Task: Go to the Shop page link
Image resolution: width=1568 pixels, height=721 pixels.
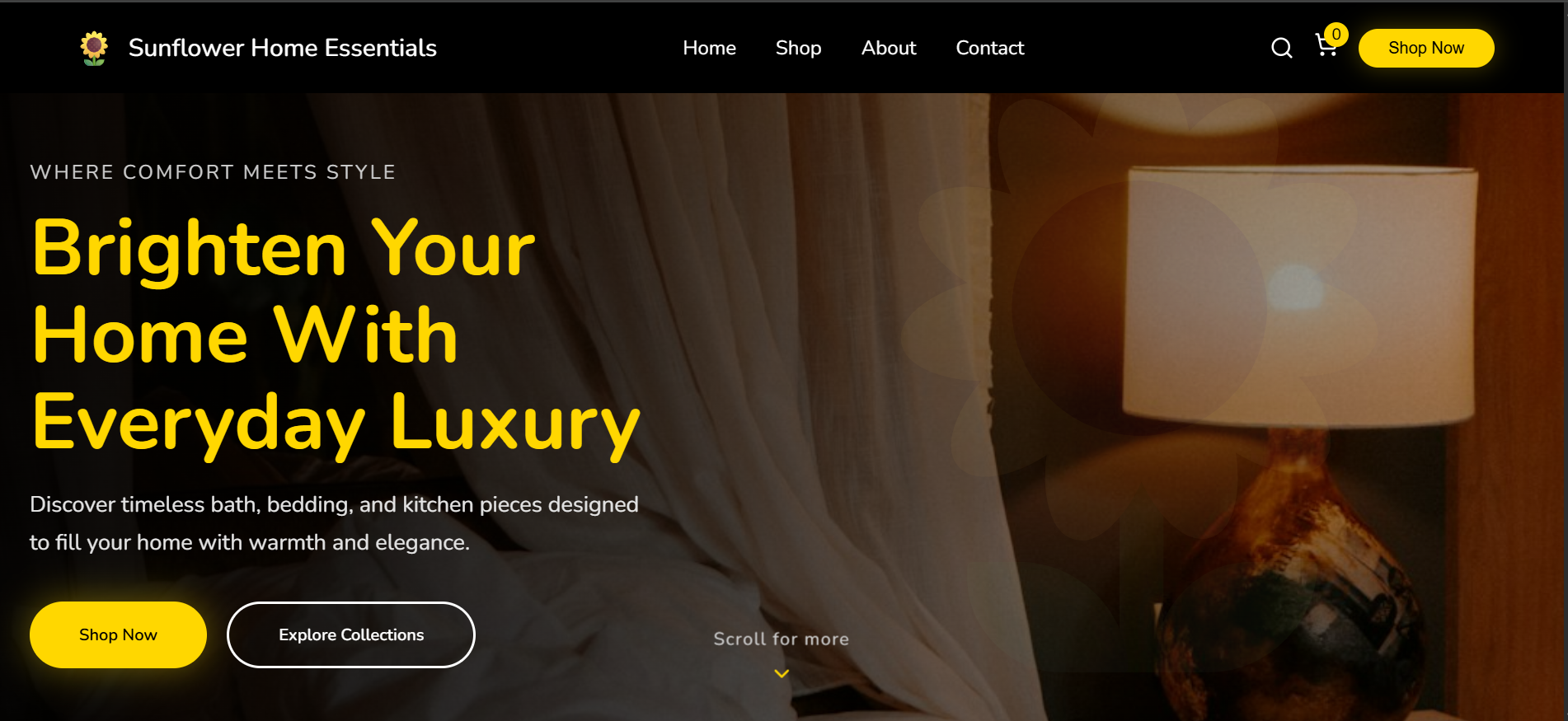Action: [798, 48]
